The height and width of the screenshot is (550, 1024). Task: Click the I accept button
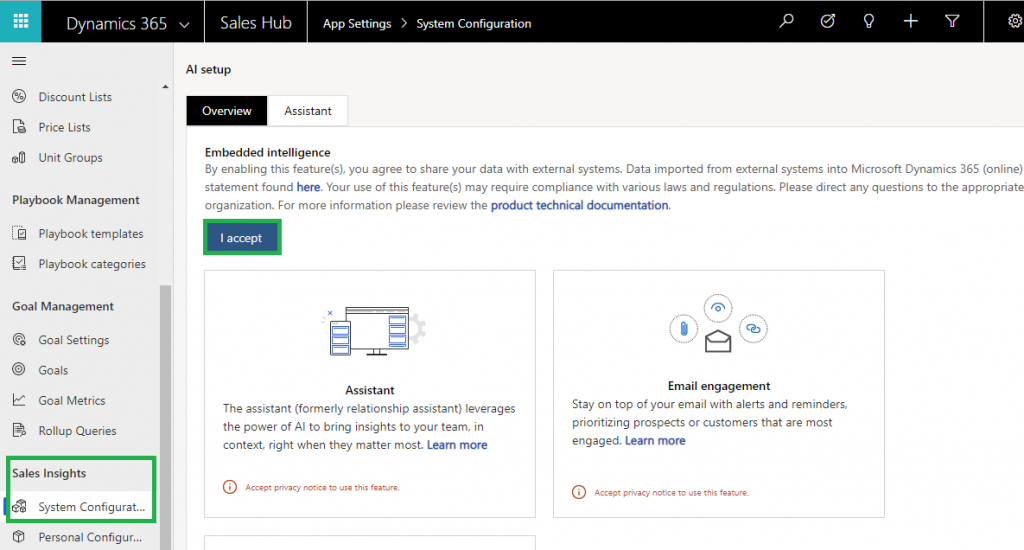click(x=241, y=238)
